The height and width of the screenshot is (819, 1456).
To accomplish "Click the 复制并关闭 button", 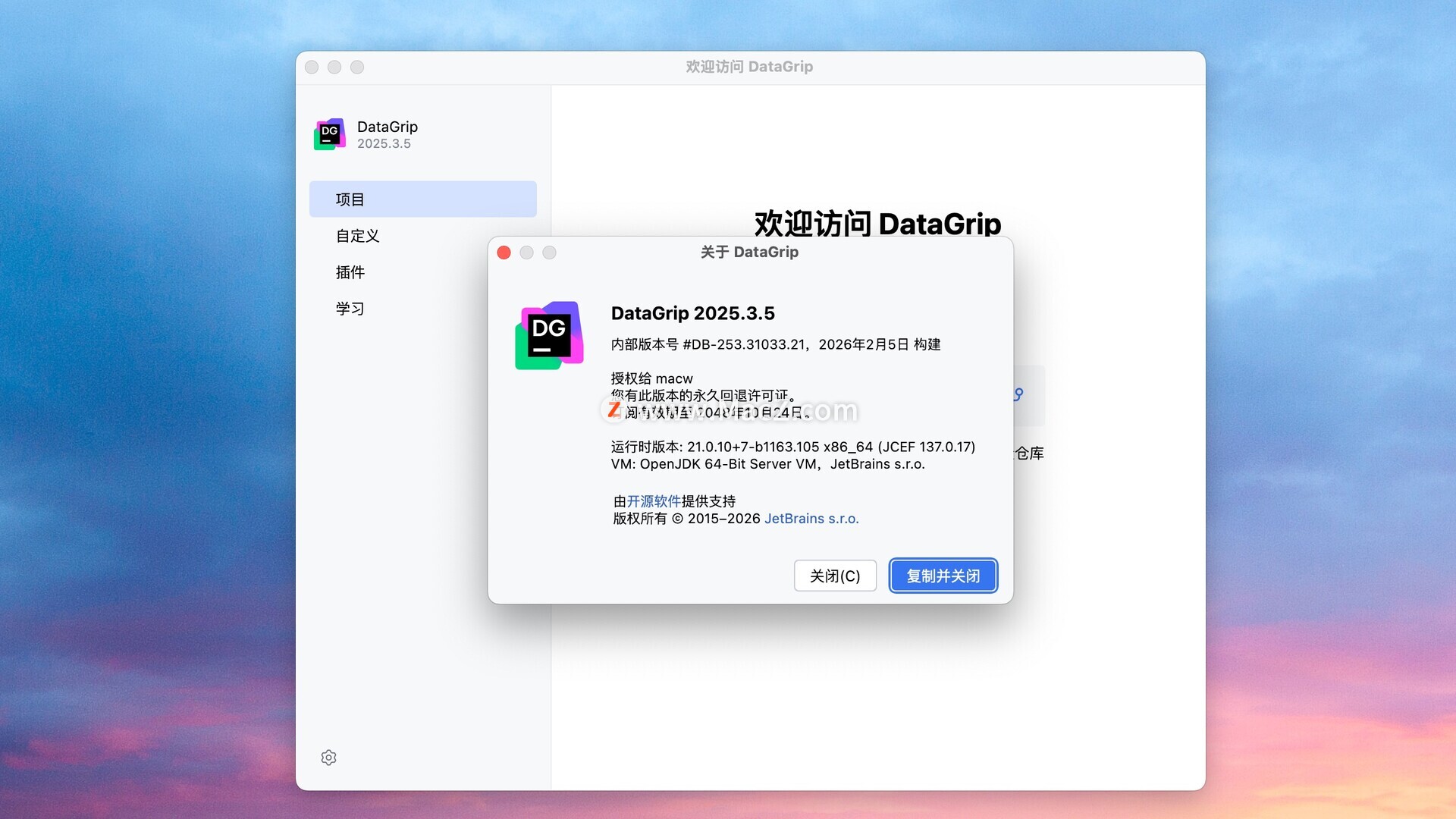I will [x=943, y=576].
